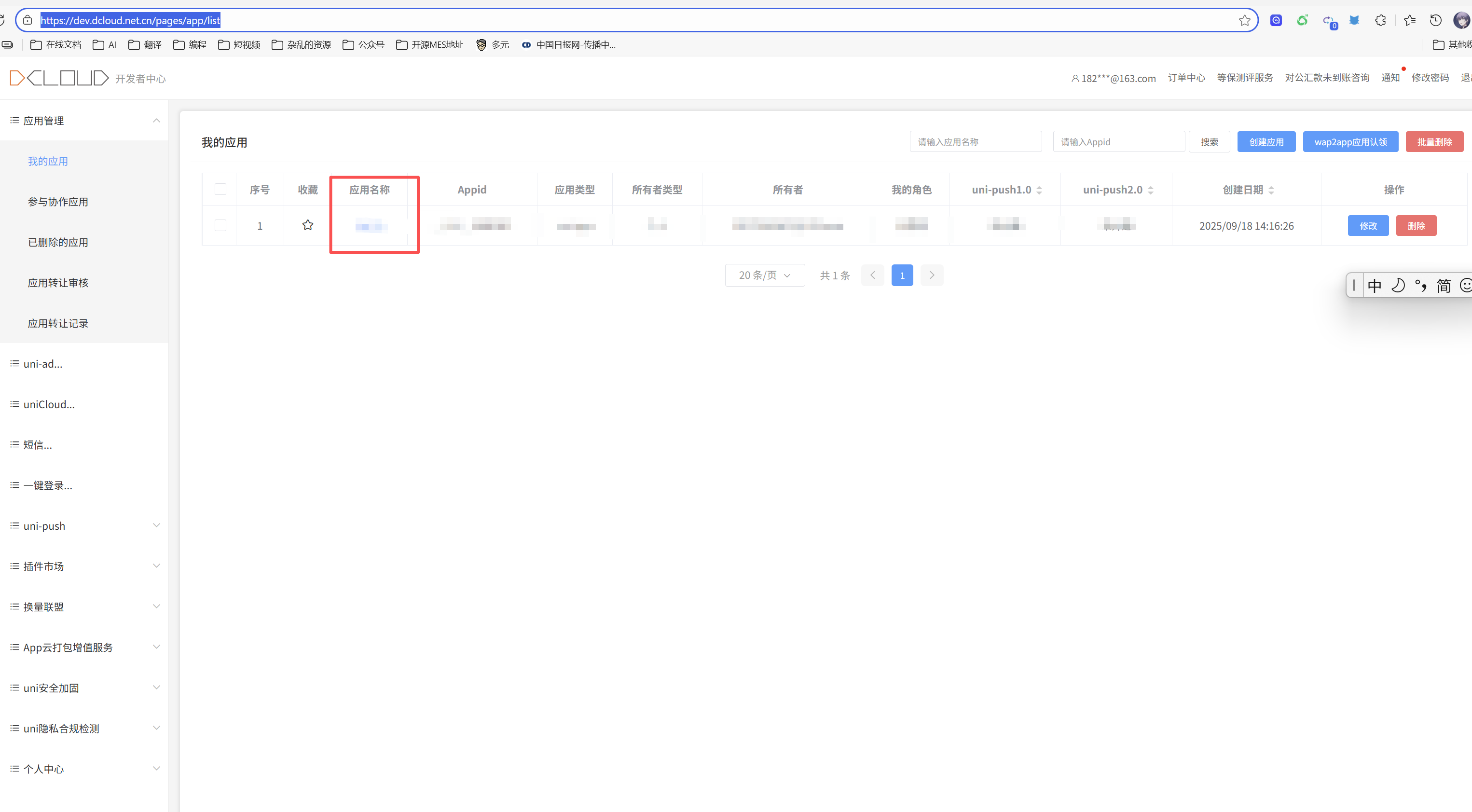The width and height of the screenshot is (1472, 812).
Task: Click the DCloud logo
Action: coord(59,78)
